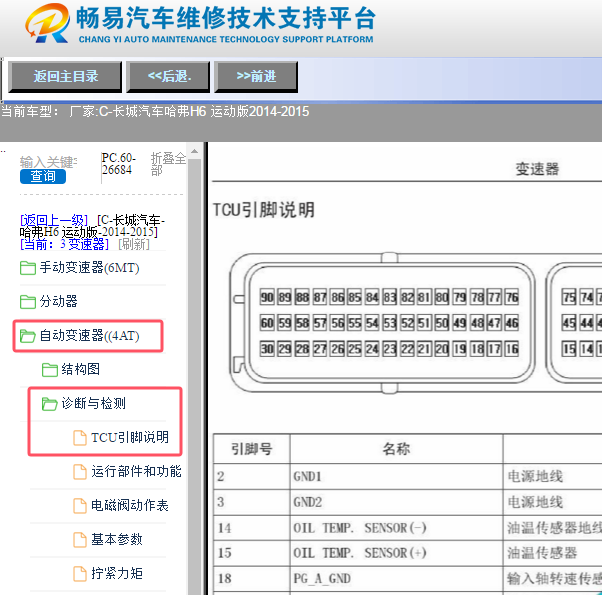Click the 运行部件和功能 document icon
The width and height of the screenshot is (602, 595).
click(x=80, y=472)
